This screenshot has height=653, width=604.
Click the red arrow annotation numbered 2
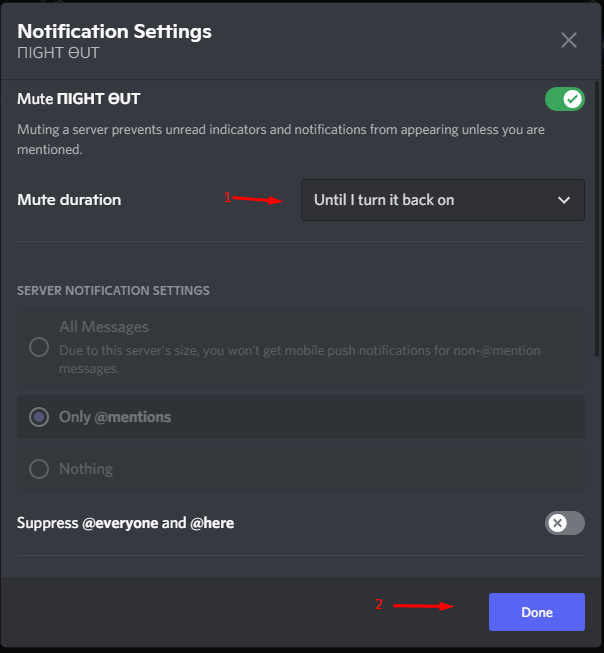coord(415,605)
